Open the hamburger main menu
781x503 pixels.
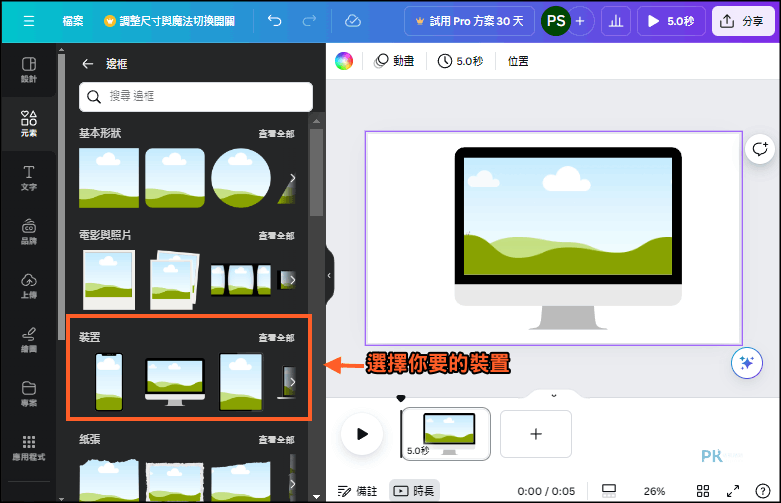click(29, 21)
